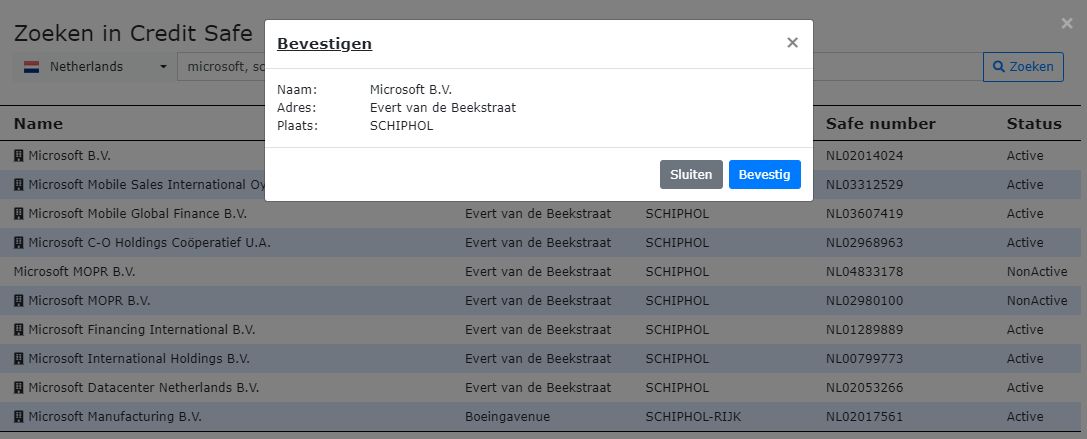1087x439 pixels.
Task: Click building icon for Microsoft Mobile Global Finance
Action: coord(18,214)
